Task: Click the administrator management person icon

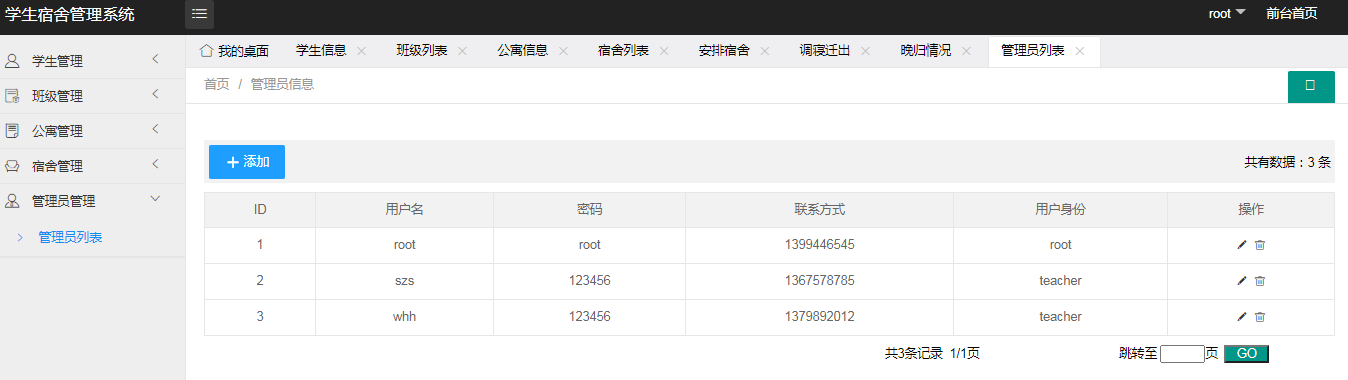Action: (12, 201)
